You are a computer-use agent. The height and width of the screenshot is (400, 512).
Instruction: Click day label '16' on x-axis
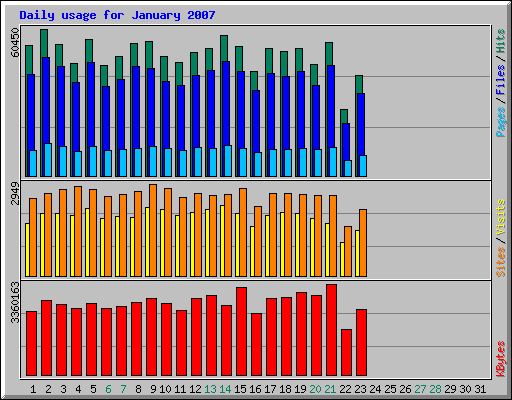click(x=255, y=389)
